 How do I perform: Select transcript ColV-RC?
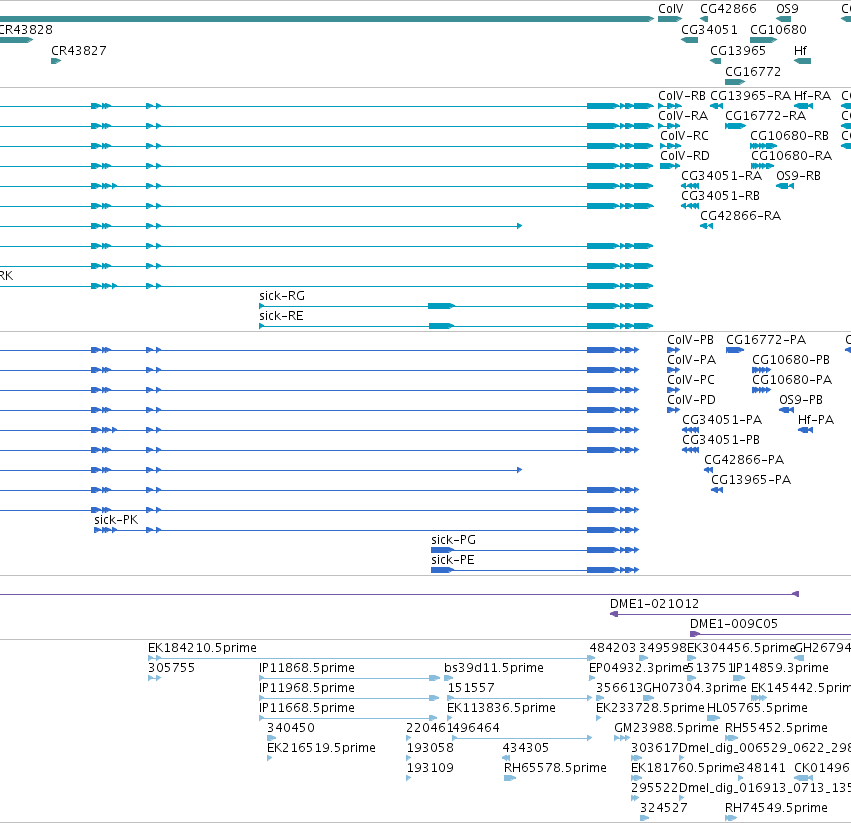(x=684, y=136)
